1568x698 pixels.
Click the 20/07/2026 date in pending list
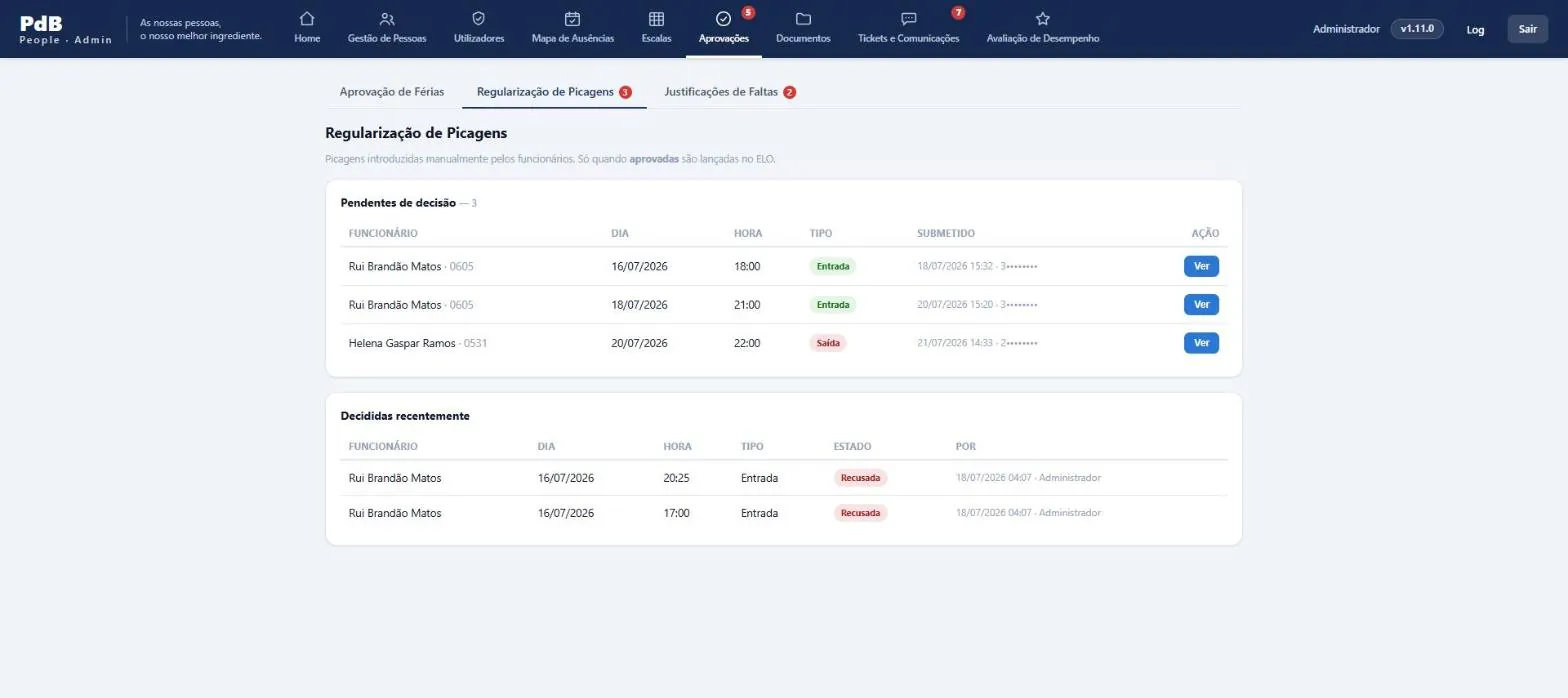coord(639,343)
